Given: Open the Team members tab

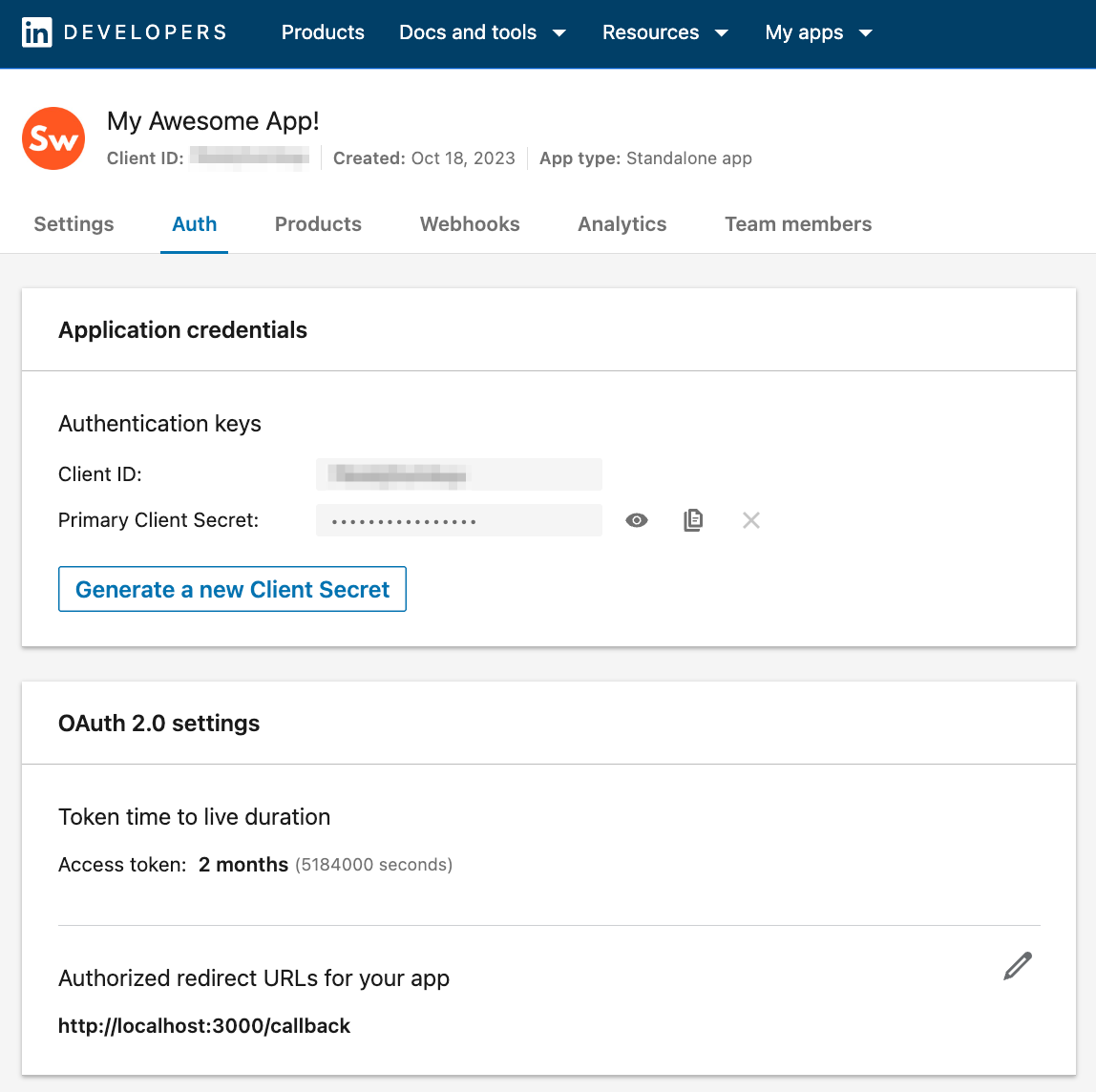Looking at the screenshot, I should tap(798, 224).
